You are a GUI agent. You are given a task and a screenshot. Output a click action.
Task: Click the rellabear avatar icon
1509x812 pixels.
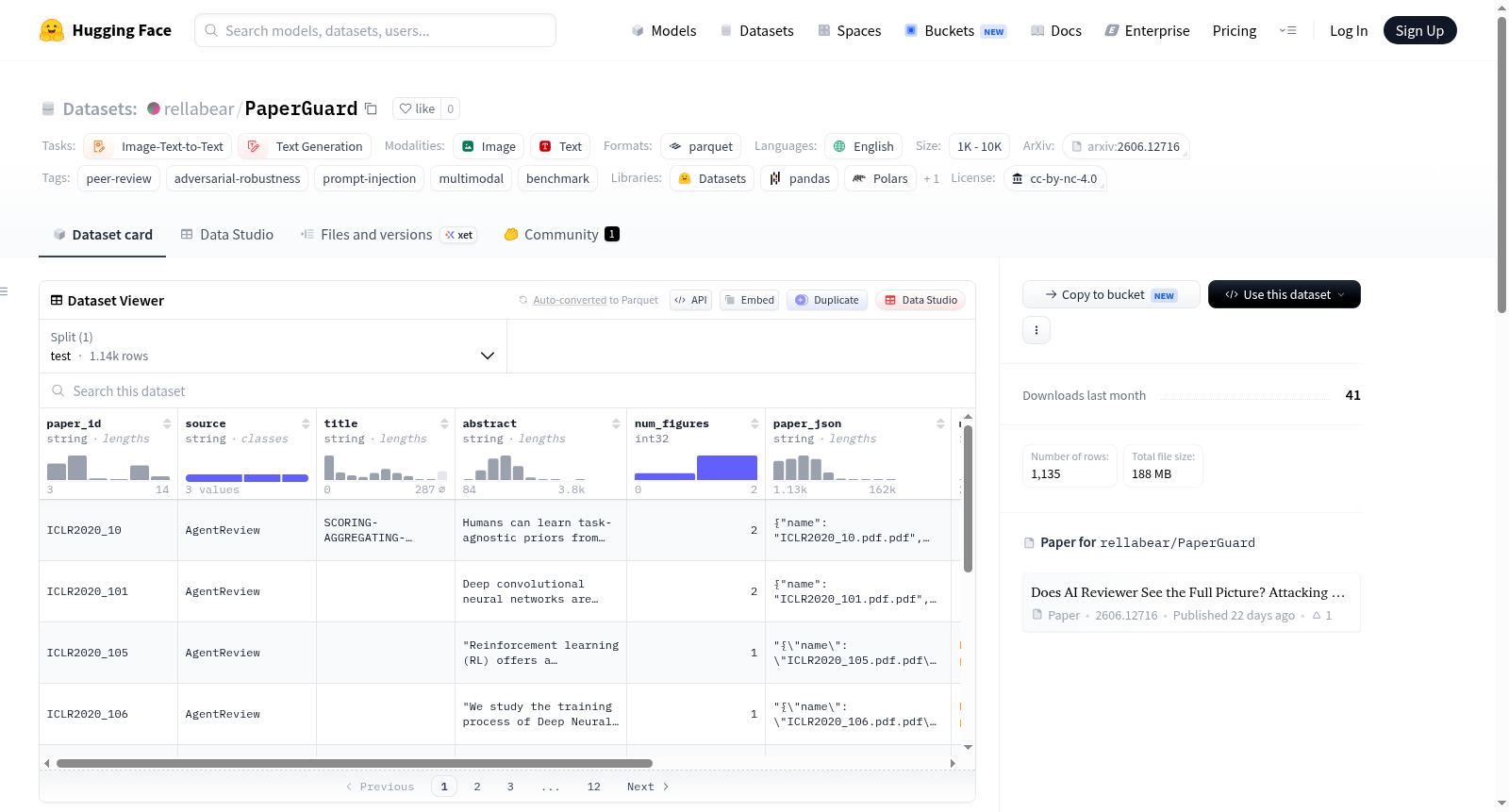coord(154,109)
